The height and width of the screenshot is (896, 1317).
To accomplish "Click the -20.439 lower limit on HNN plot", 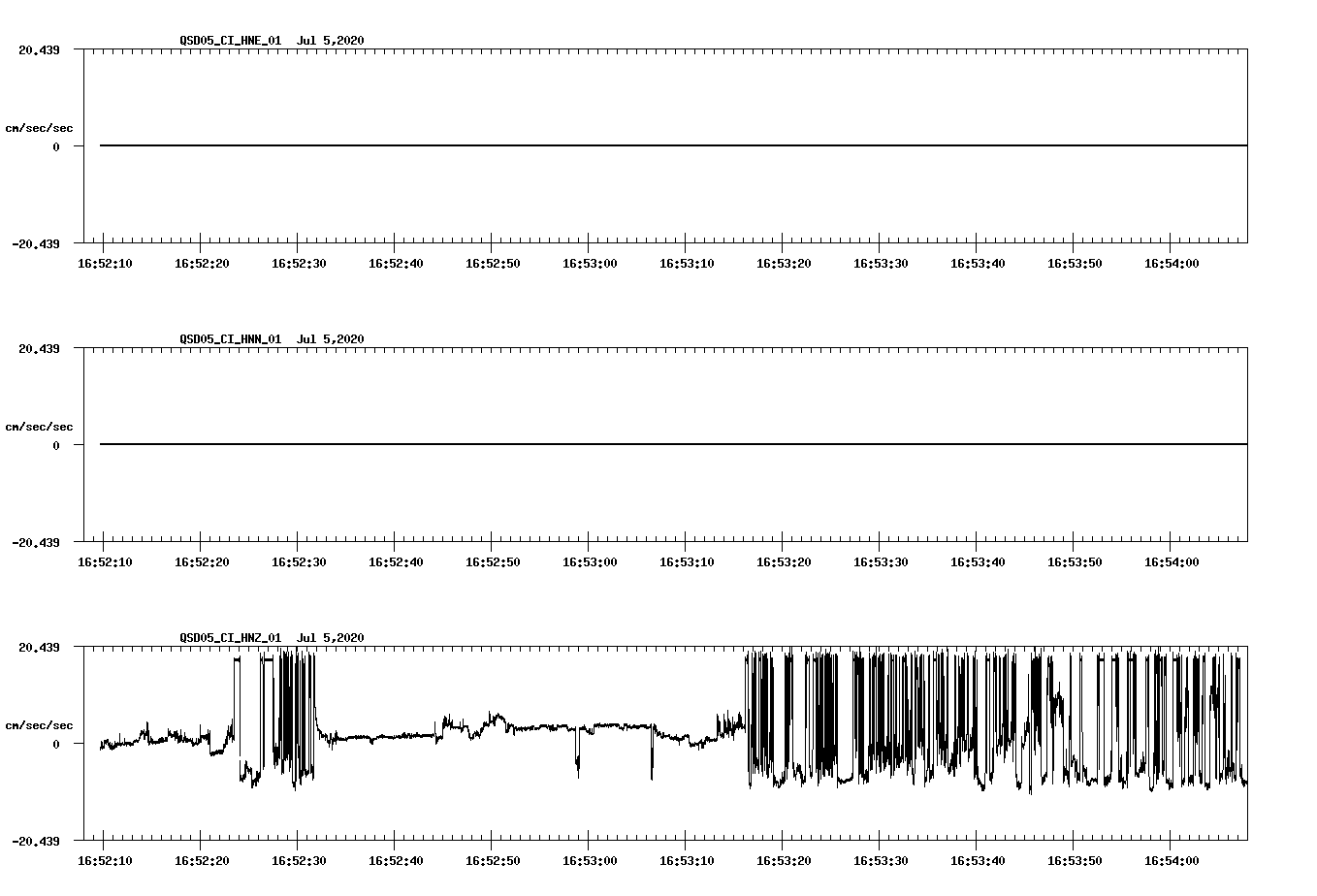I will click(36, 542).
